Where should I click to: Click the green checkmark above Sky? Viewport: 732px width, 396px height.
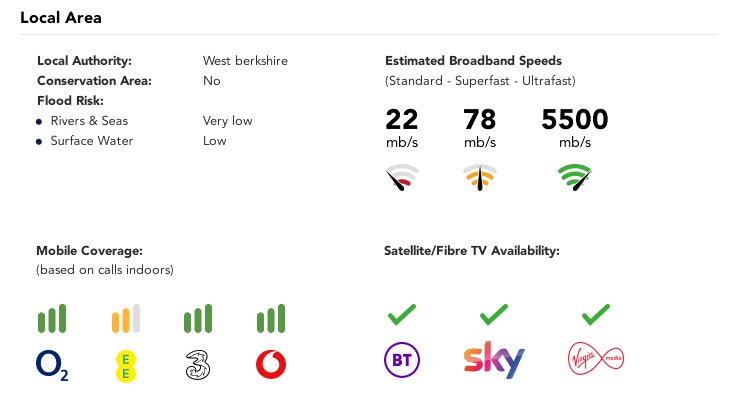[x=494, y=314]
